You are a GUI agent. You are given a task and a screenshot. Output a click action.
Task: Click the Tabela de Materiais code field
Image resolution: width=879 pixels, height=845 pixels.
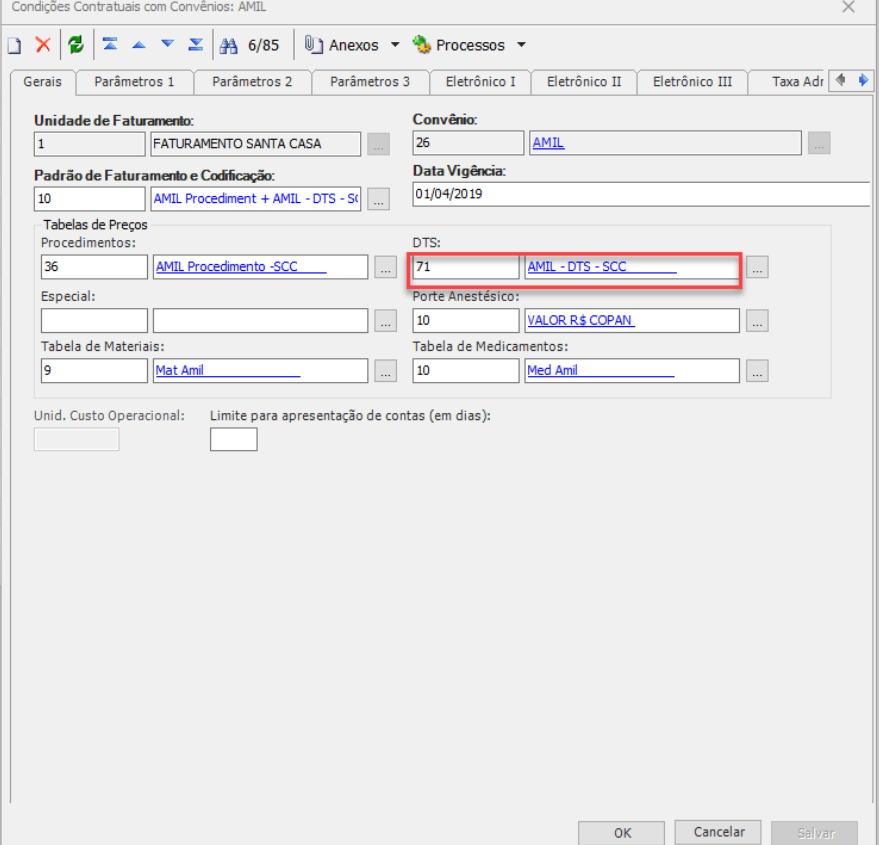click(94, 371)
